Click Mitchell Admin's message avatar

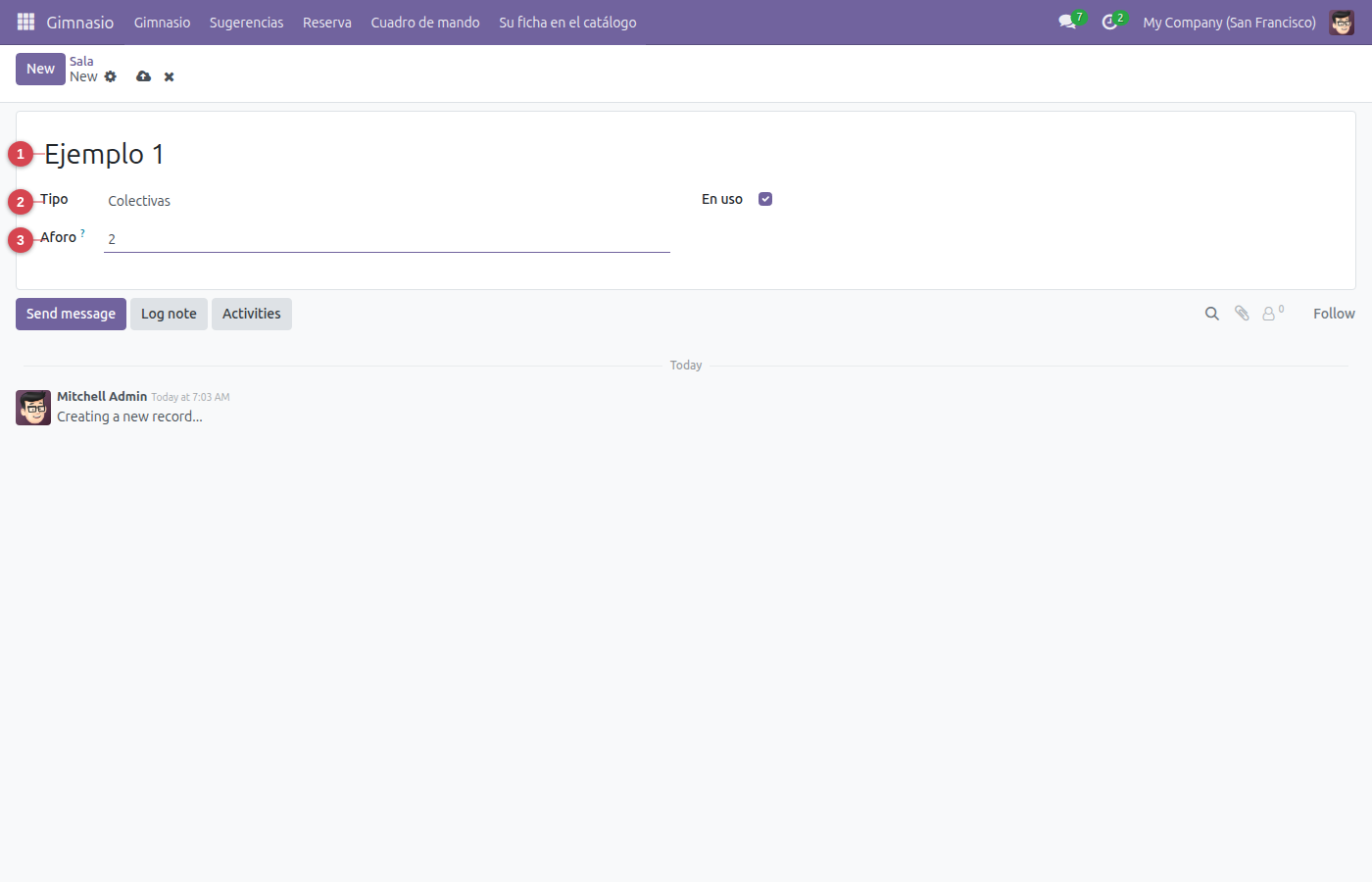[x=33, y=408]
